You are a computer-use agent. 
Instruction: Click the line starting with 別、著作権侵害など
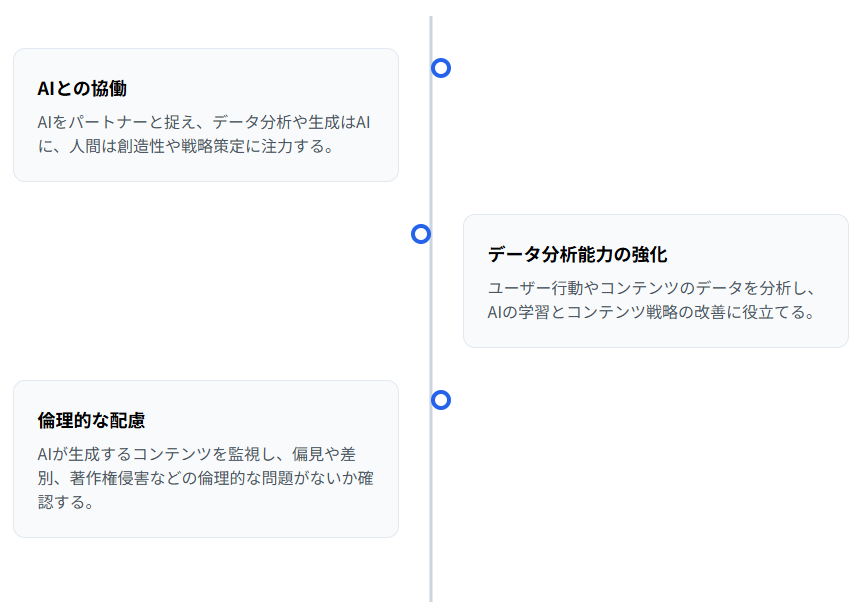click(205, 478)
